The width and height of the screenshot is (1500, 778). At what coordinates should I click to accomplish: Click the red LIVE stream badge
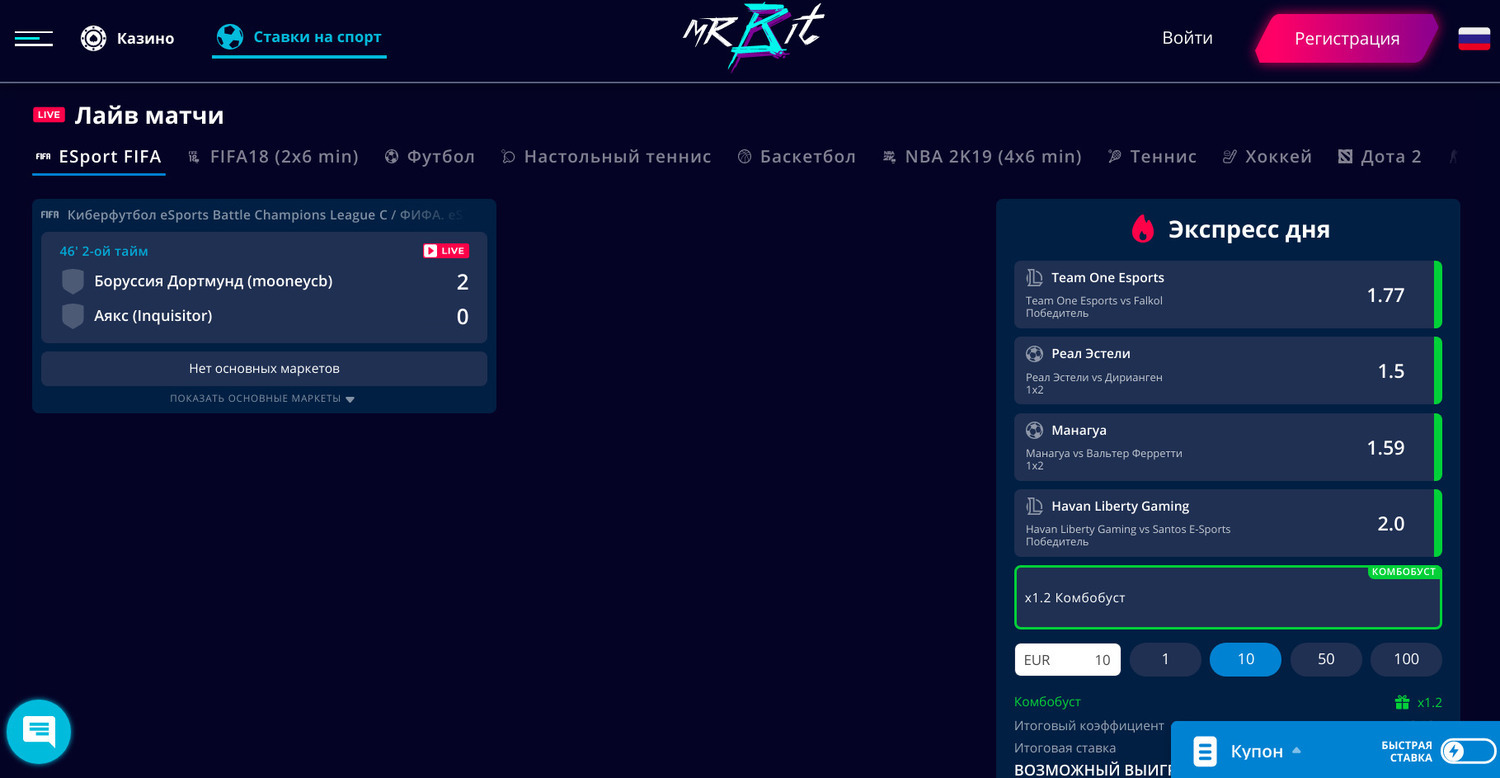coord(445,251)
